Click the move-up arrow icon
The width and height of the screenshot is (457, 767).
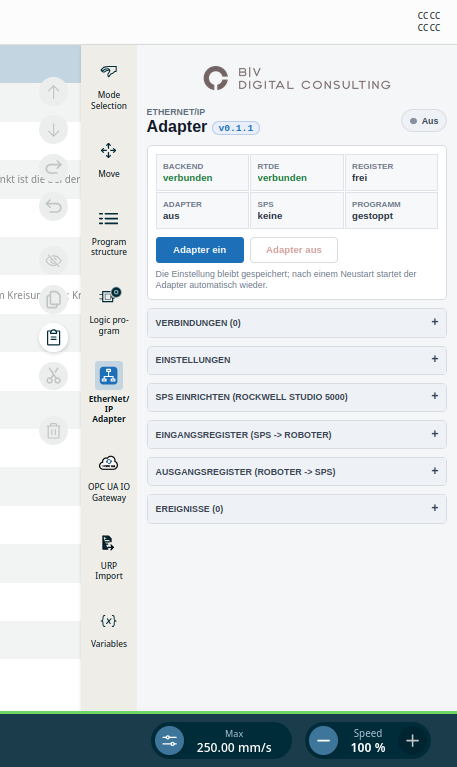53,91
